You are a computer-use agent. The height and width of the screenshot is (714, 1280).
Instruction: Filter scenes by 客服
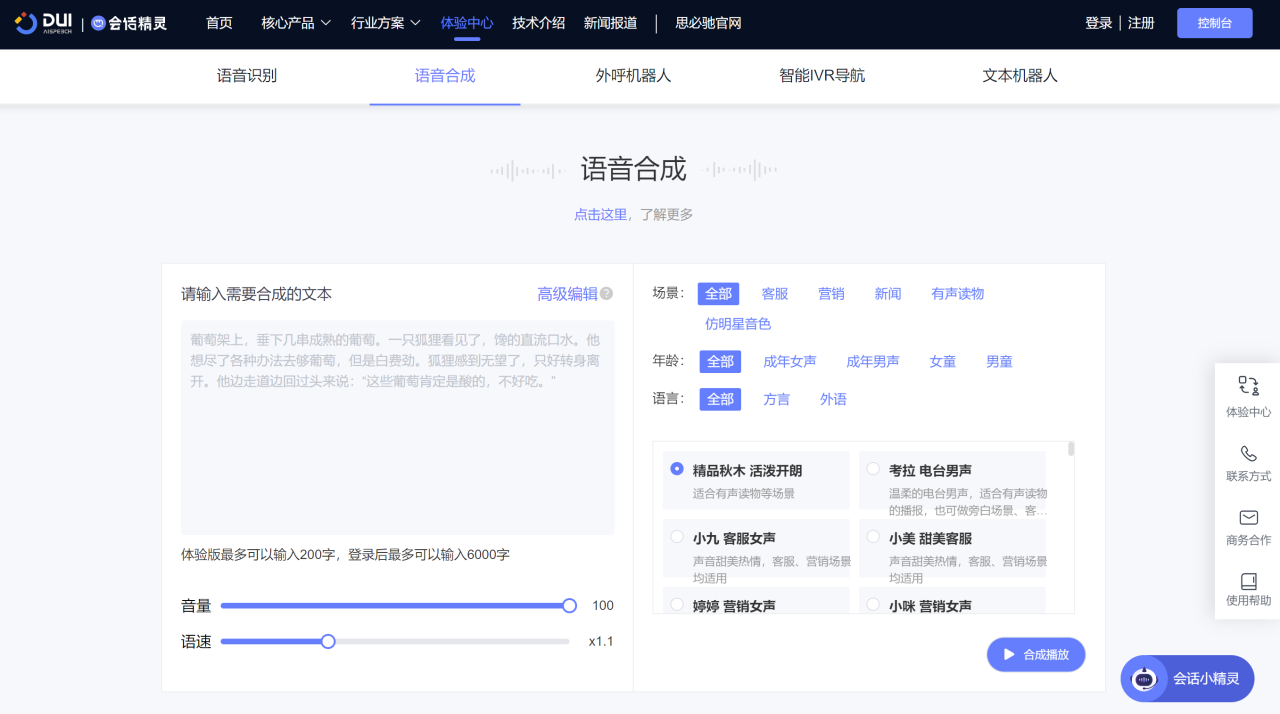coord(774,293)
